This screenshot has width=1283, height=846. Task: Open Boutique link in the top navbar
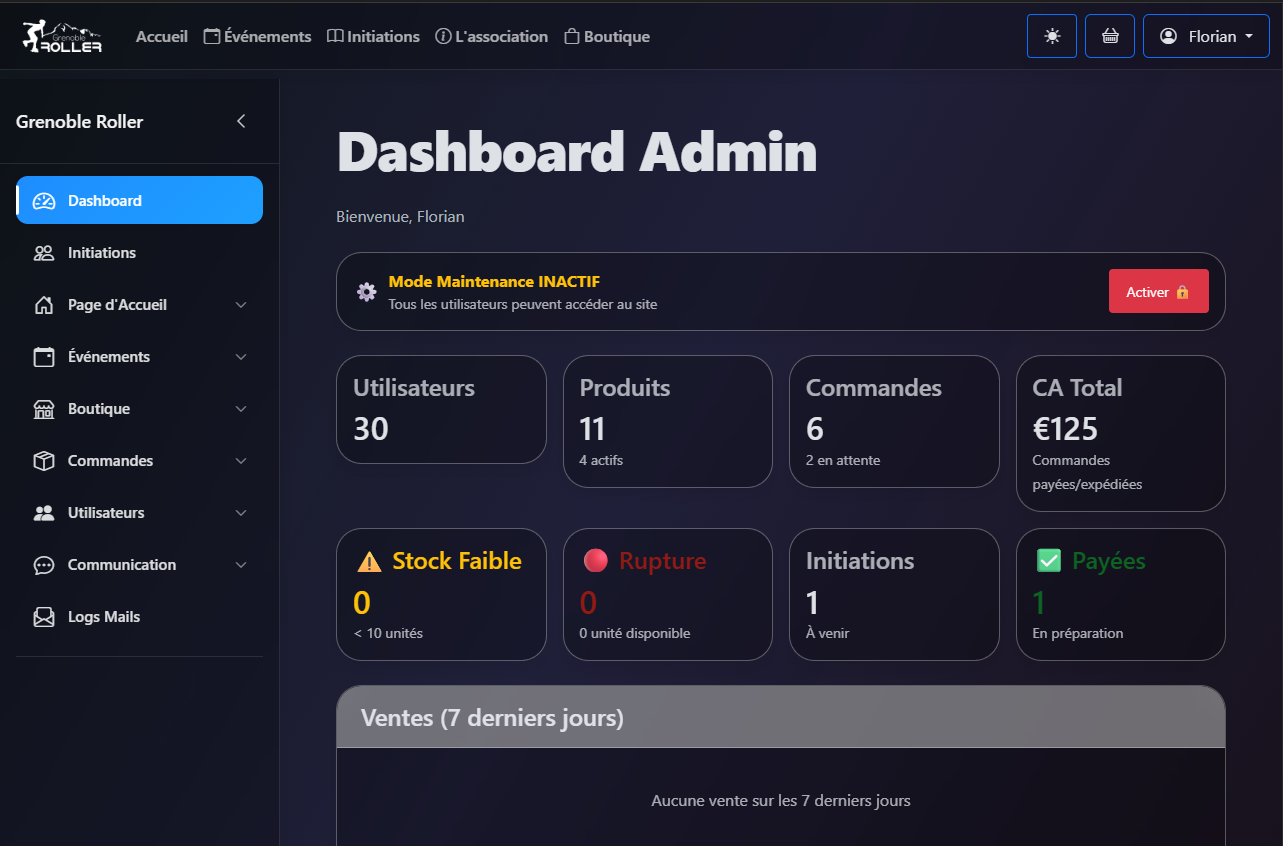[x=607, y=37]
